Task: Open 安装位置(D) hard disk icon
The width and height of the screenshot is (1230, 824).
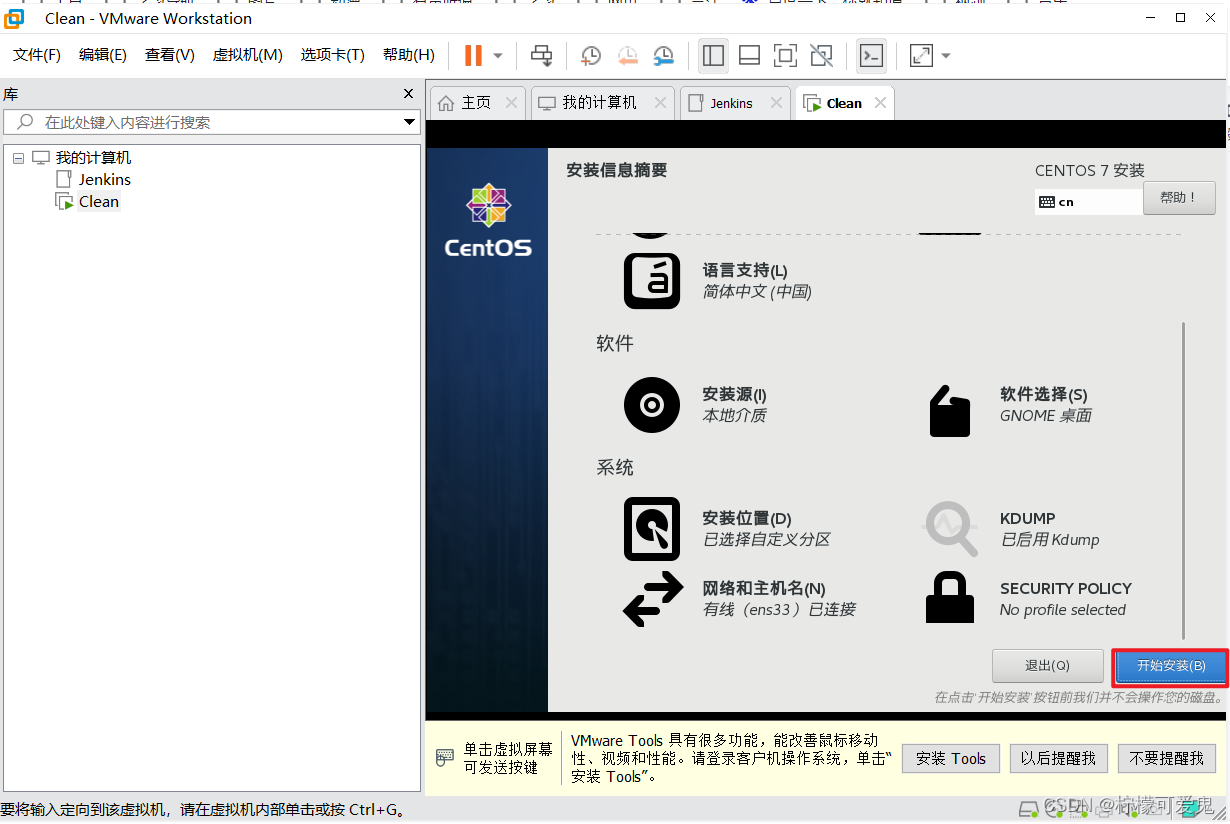Action: tap(652, 529)
